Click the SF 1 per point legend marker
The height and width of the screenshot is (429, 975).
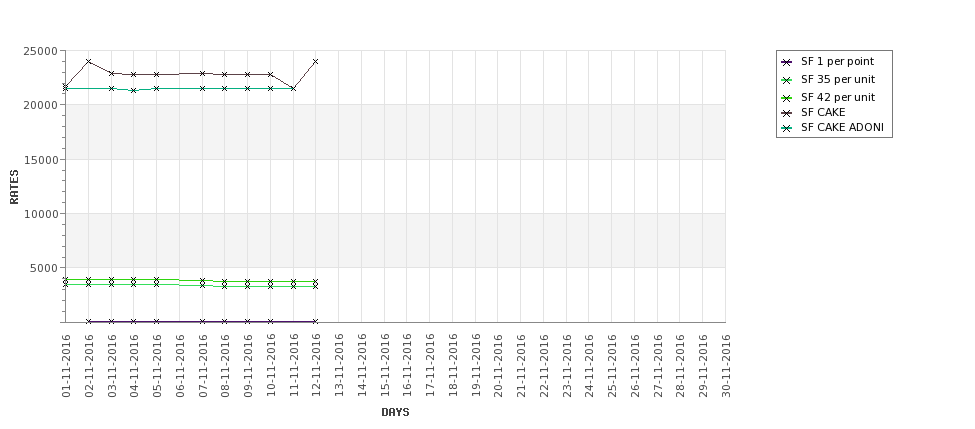(x=787, y=62)
